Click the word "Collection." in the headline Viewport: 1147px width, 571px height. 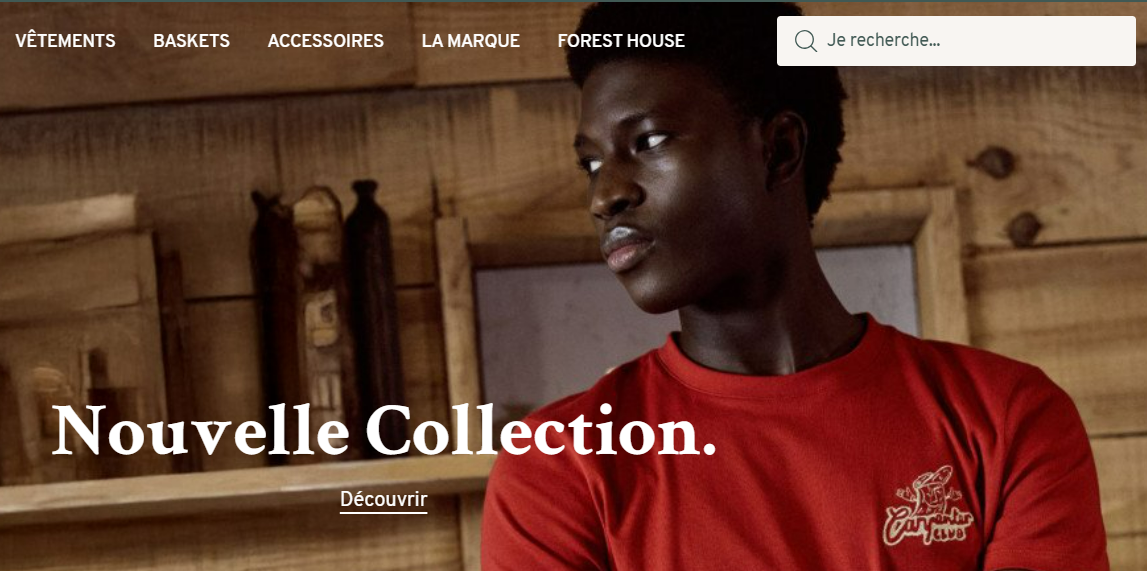coord(541,431)
